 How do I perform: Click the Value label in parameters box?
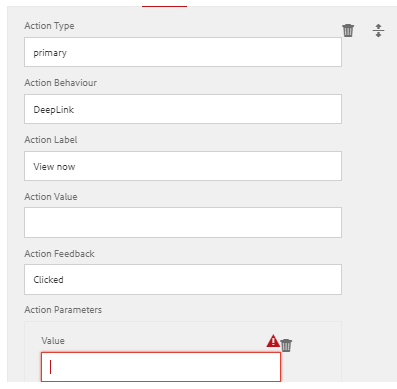[x=53, y=341]
